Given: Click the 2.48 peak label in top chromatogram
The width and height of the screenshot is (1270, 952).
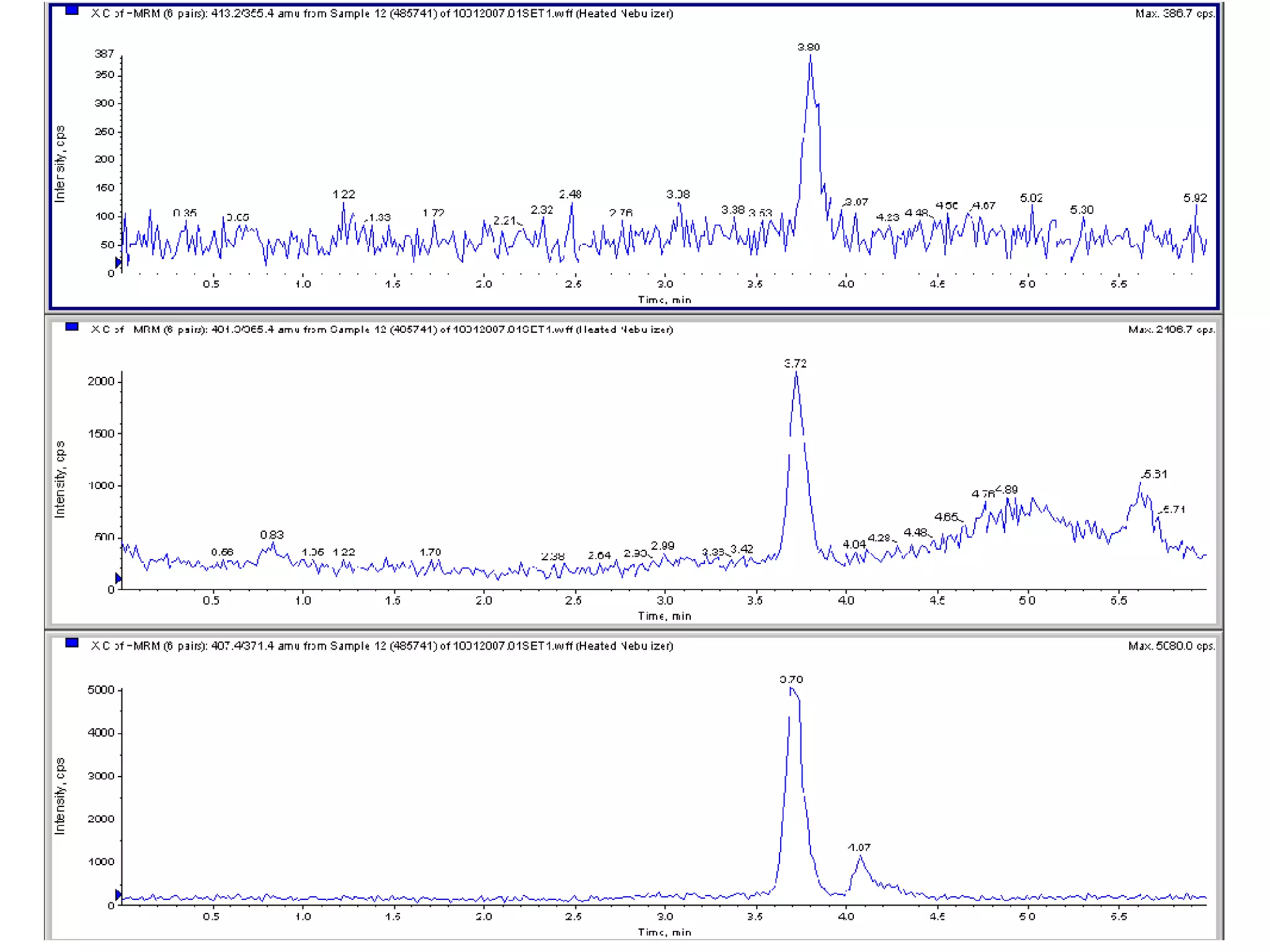Looking at the screenshot, I should [x=570, y=195].
